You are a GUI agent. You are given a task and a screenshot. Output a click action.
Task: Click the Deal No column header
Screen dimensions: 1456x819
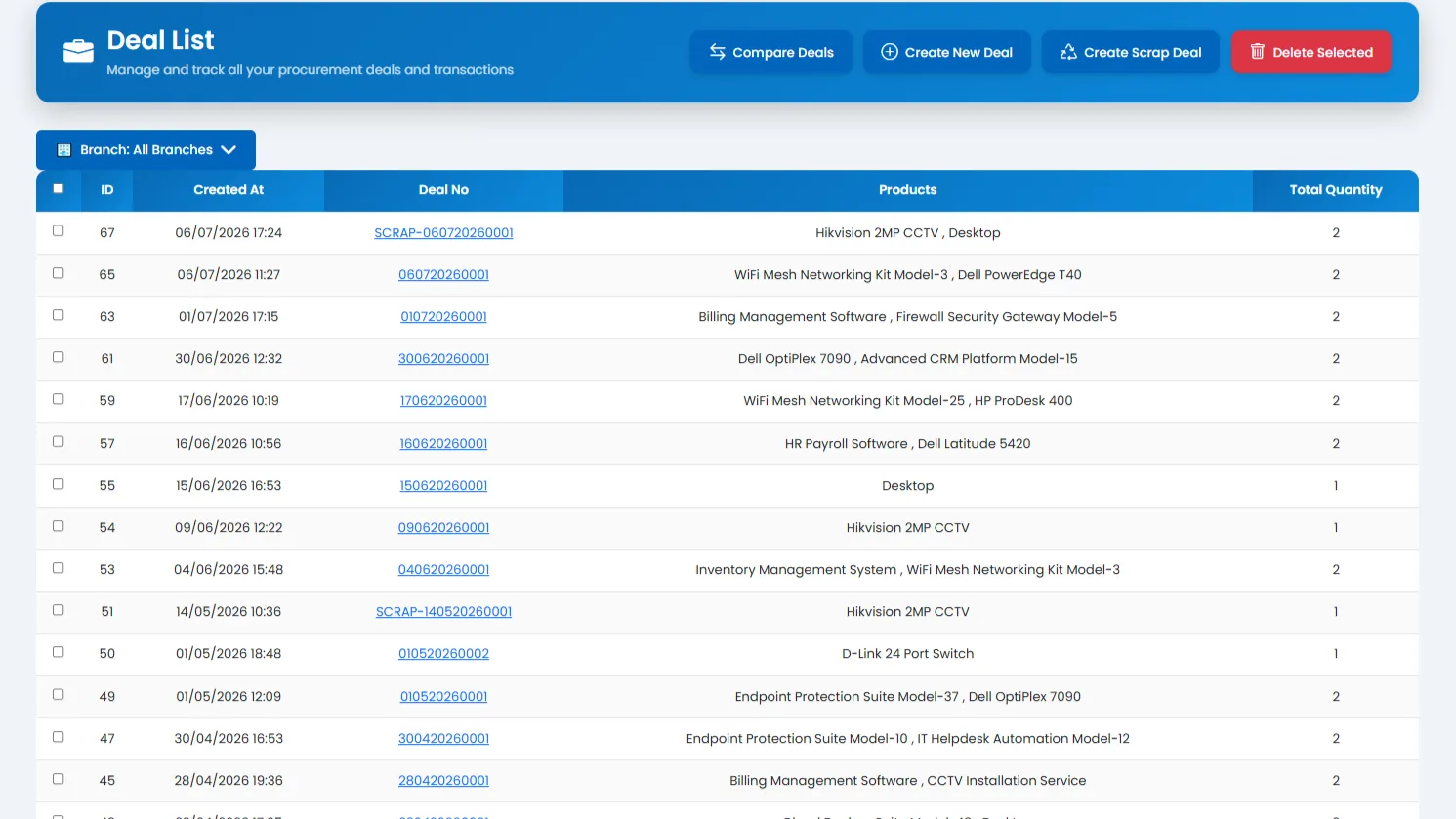pos(443,190)
